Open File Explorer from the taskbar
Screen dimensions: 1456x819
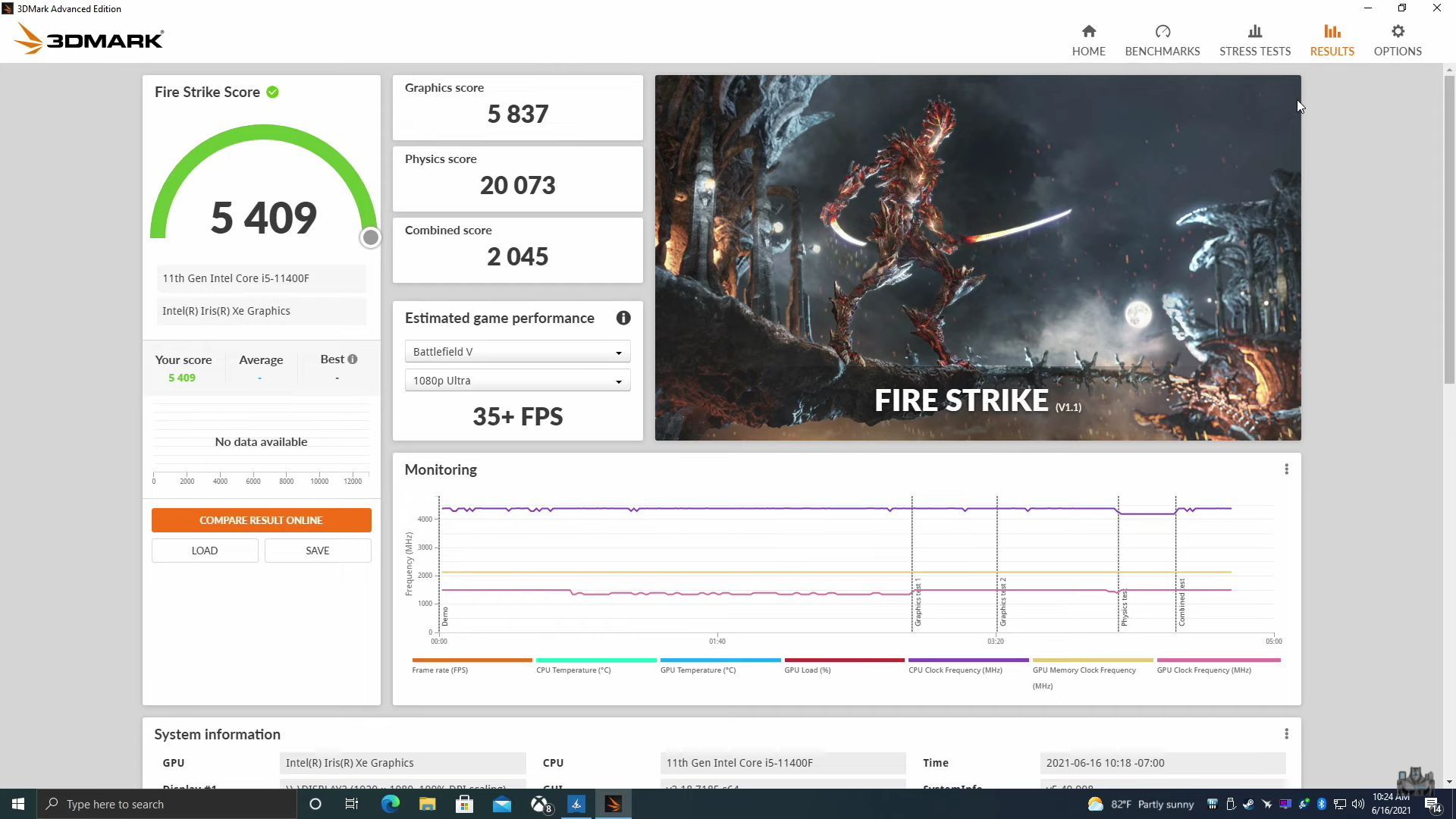tap(427, 804)
